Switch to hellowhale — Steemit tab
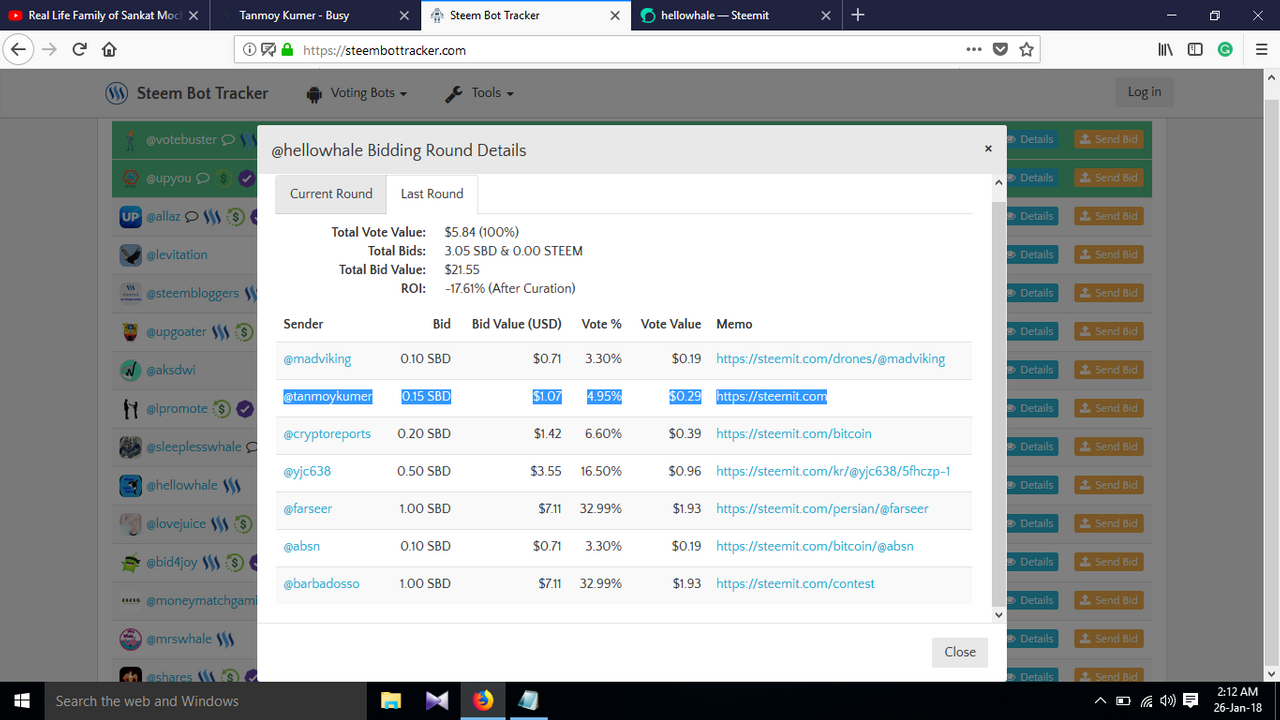Screen dimensions: 1280x720 click(x=735, y=15)
